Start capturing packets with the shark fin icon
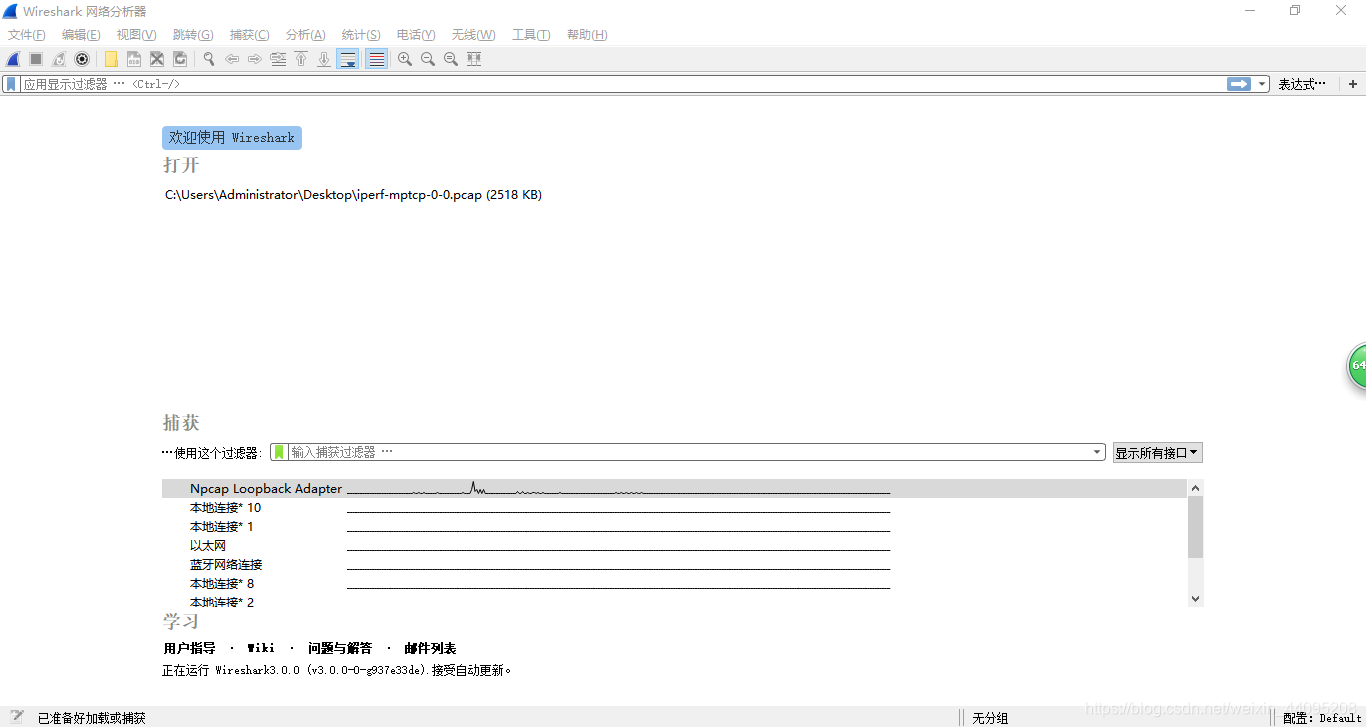The height and width of the screenshot is (727, 1366). click(x=13, y=59)
